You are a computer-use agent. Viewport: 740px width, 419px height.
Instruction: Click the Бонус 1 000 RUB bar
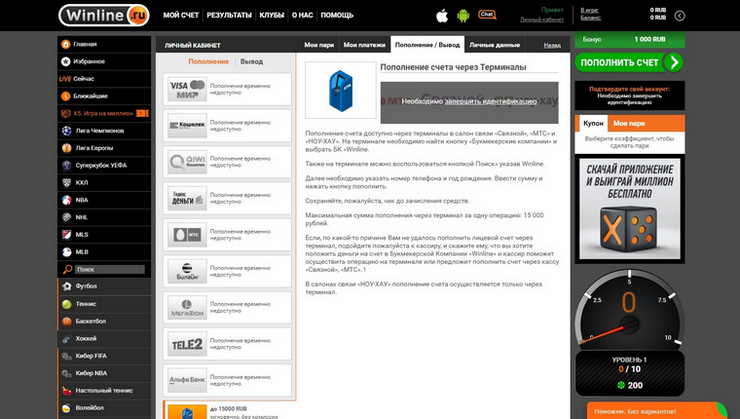point(630,40)
